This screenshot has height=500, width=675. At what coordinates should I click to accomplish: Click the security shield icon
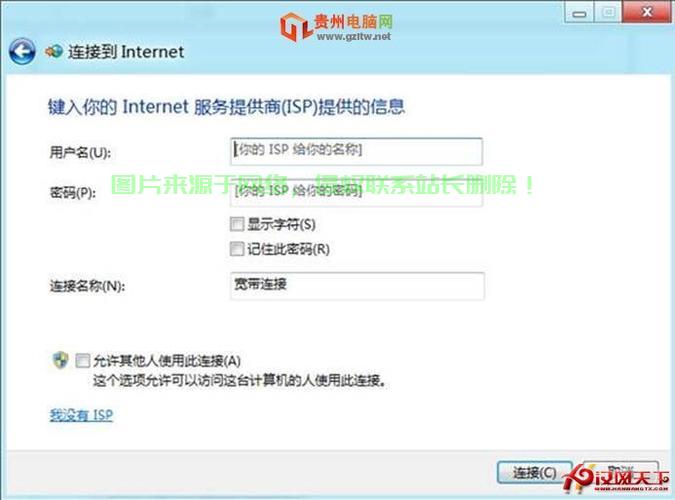pos(61,360)
